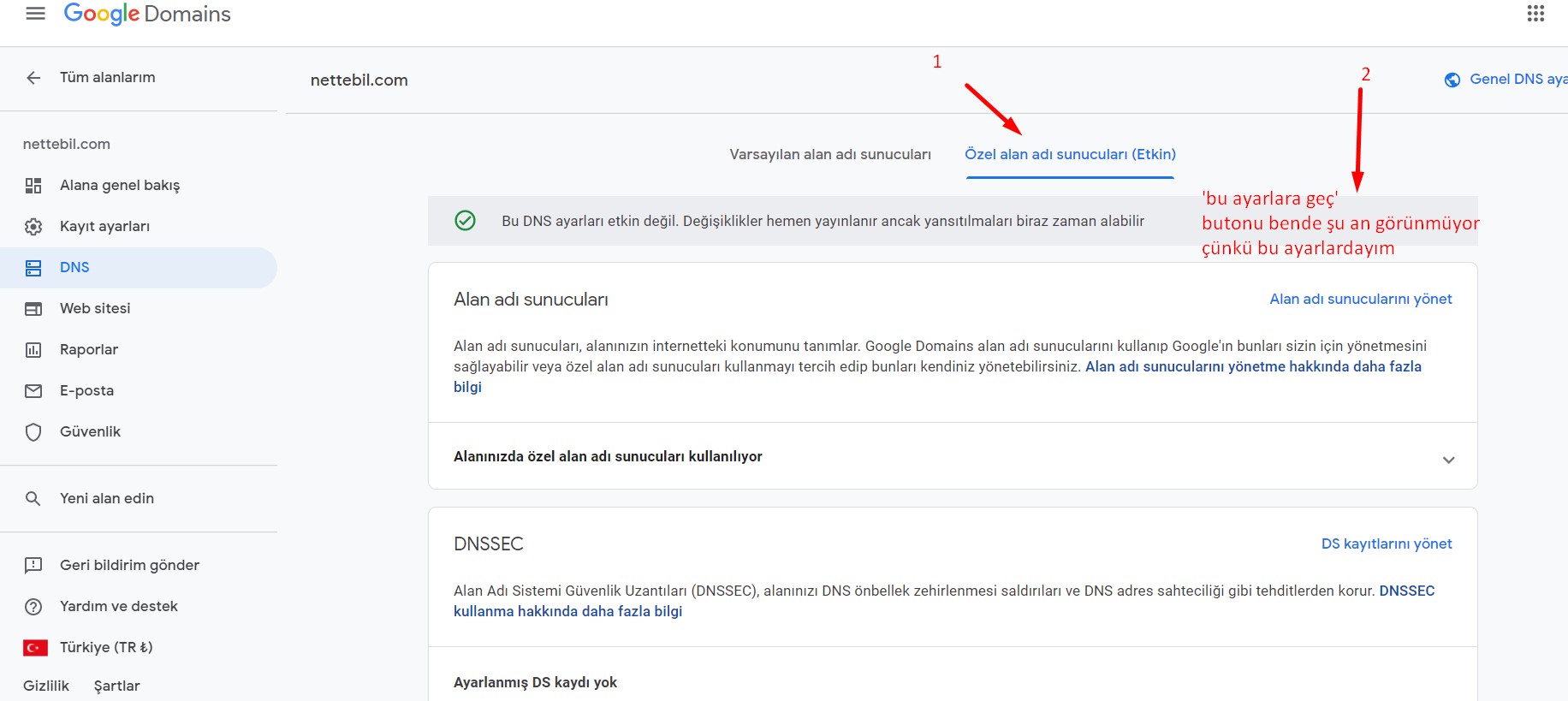Open Genel DNS ayarları link
This screenshot has width=1568, height=701.
coord(1518,79)
